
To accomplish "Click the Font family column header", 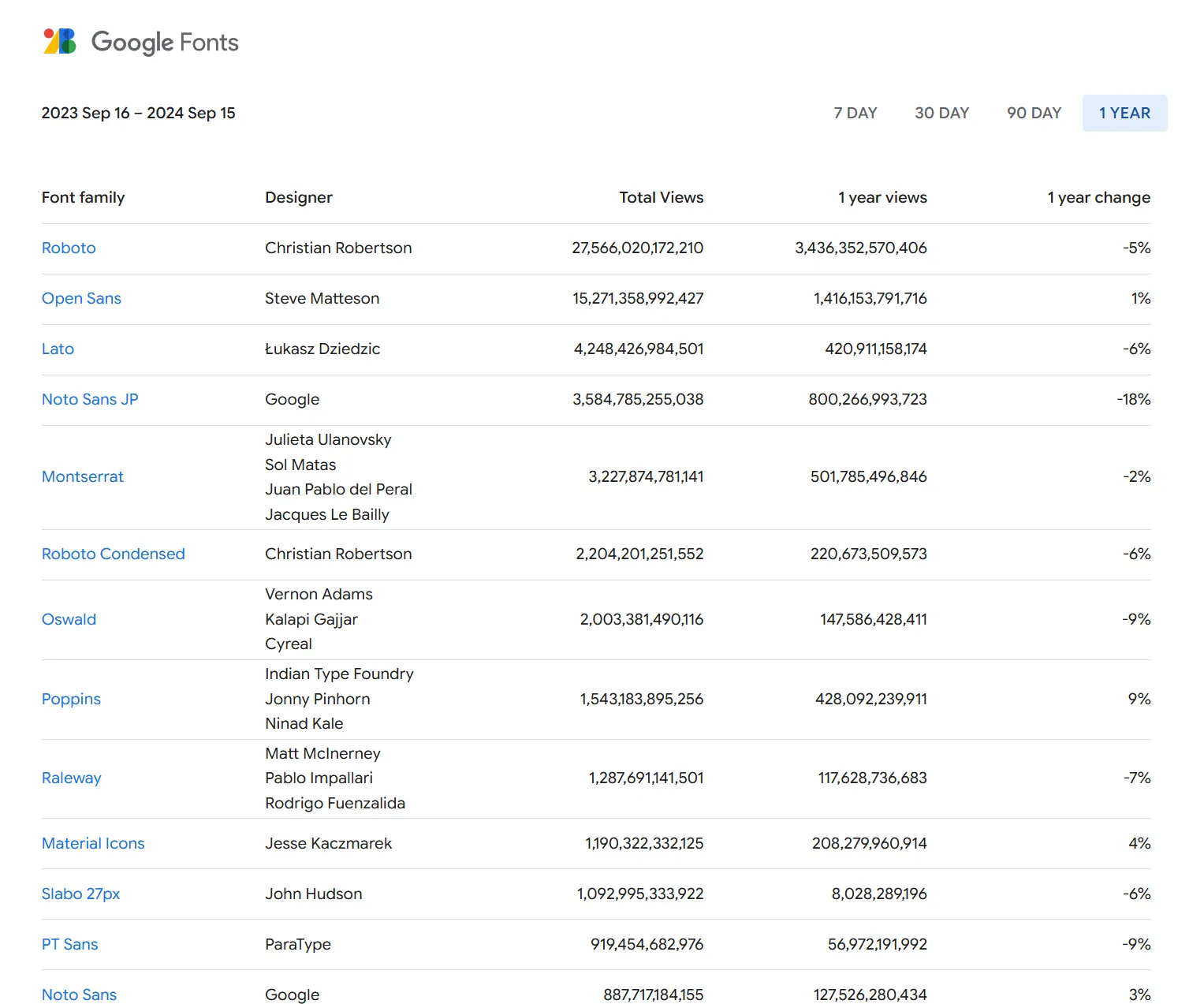I will (83, 197).
